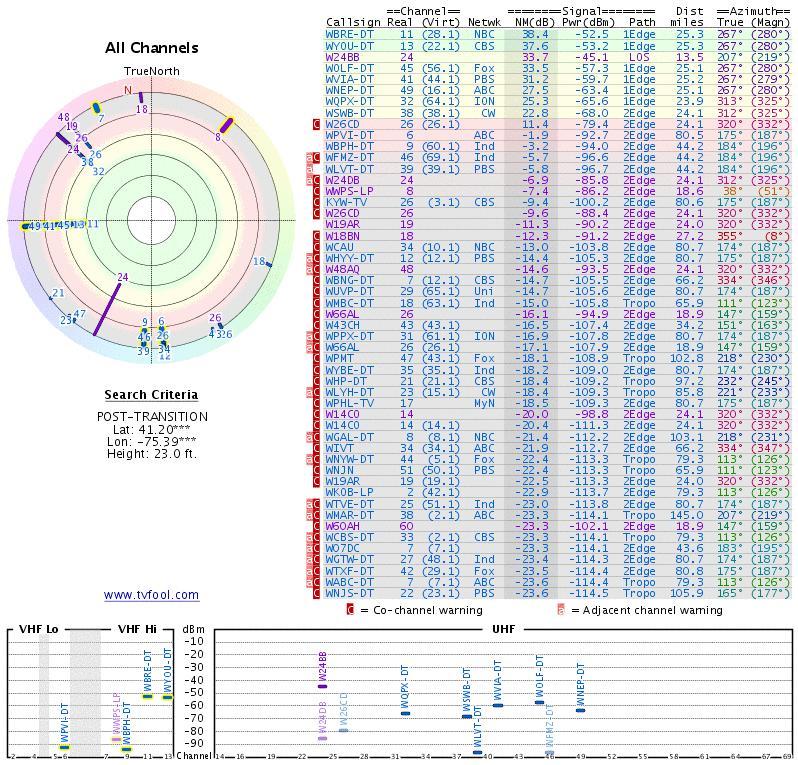Click the WHP-DT callsign
The height and width of the screenshot is (765, 798).
(x=346, y=381)
